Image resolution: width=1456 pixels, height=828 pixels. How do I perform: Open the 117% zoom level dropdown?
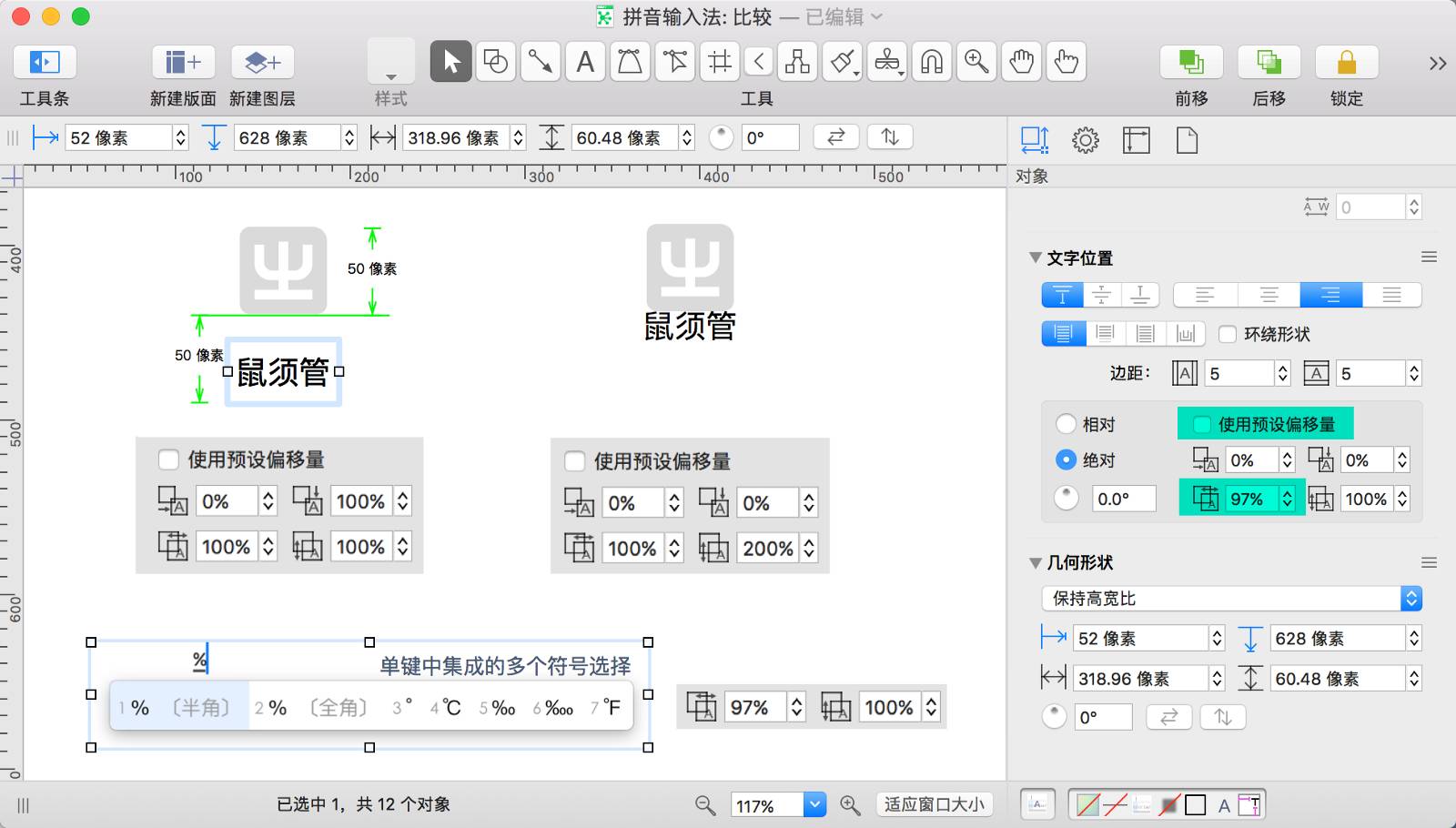pos(814,804)
